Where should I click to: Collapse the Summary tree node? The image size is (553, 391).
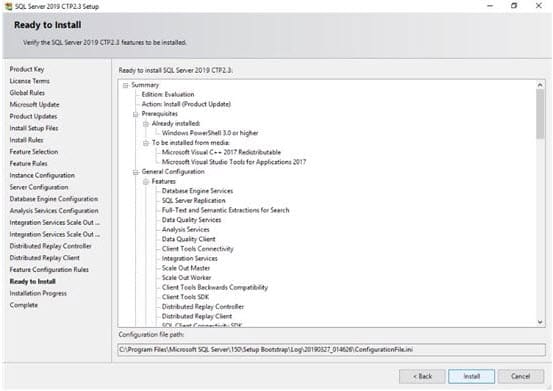pyautogui.click(x=125, y=85)
